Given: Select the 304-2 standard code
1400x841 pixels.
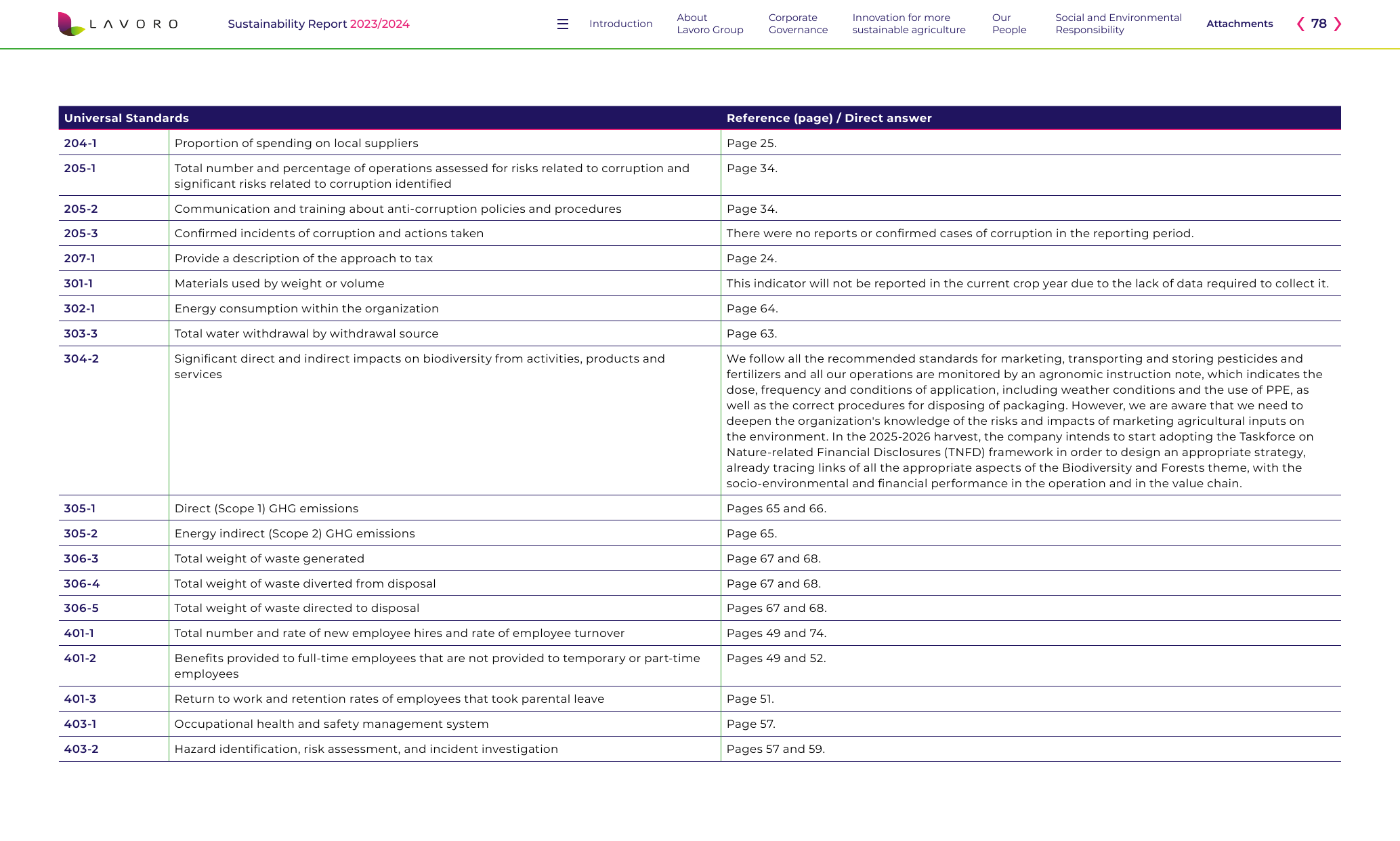Looking at the screenshot, I should 81,358.
